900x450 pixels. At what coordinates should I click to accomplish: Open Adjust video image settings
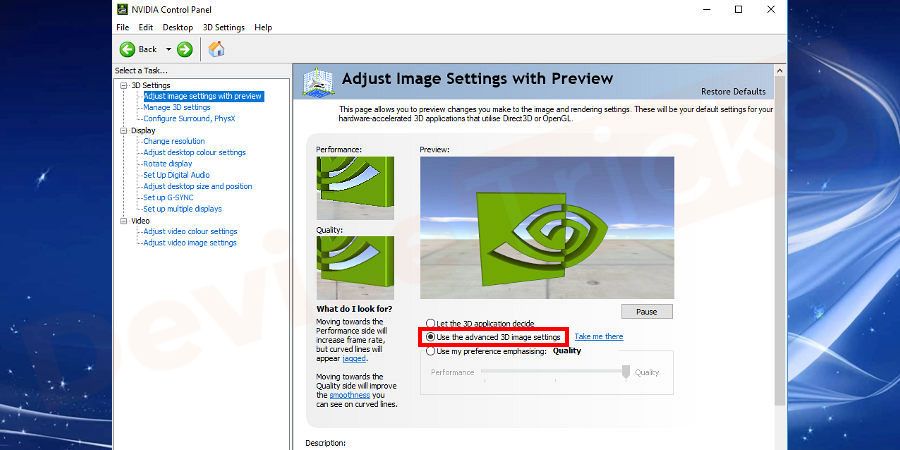point(190,243)
